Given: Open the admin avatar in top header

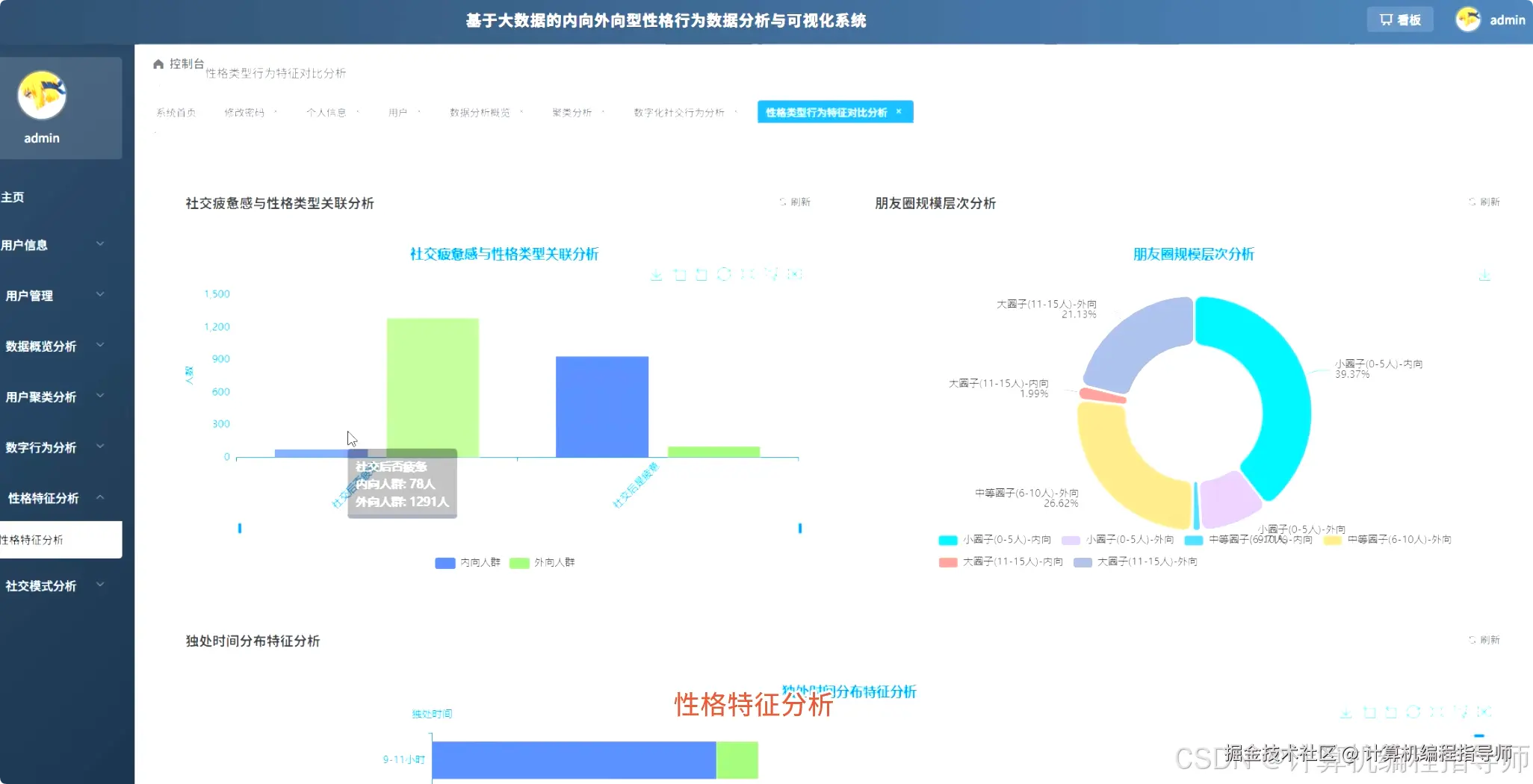Looking at the screenshot, I should coord(1468,19).
